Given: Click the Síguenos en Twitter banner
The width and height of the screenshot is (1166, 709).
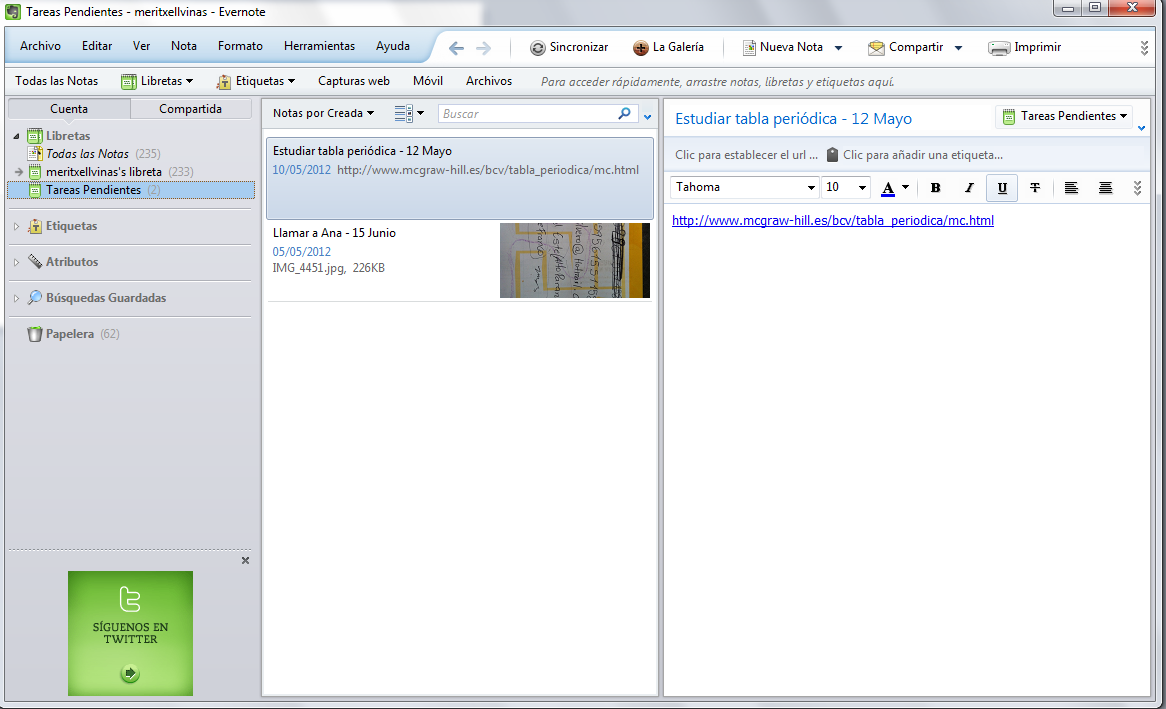Looking at the screenshot, I should pos(130,633).
